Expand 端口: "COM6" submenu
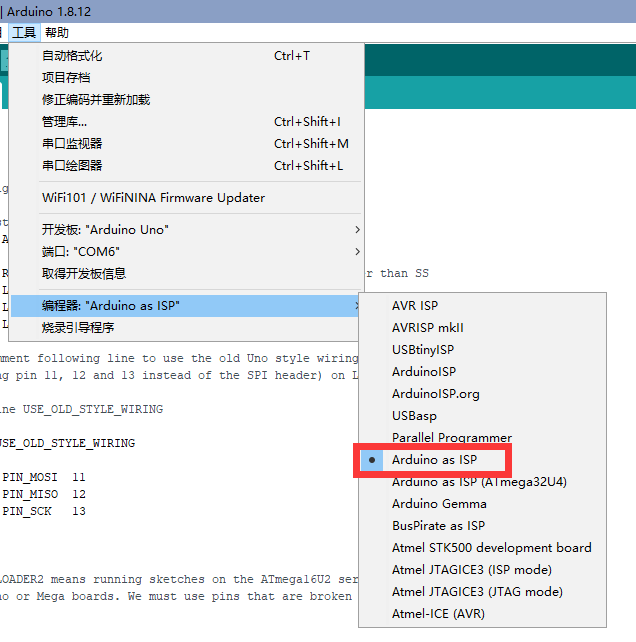The height and width of the screenshot is (642, 636). coord(187,251)
